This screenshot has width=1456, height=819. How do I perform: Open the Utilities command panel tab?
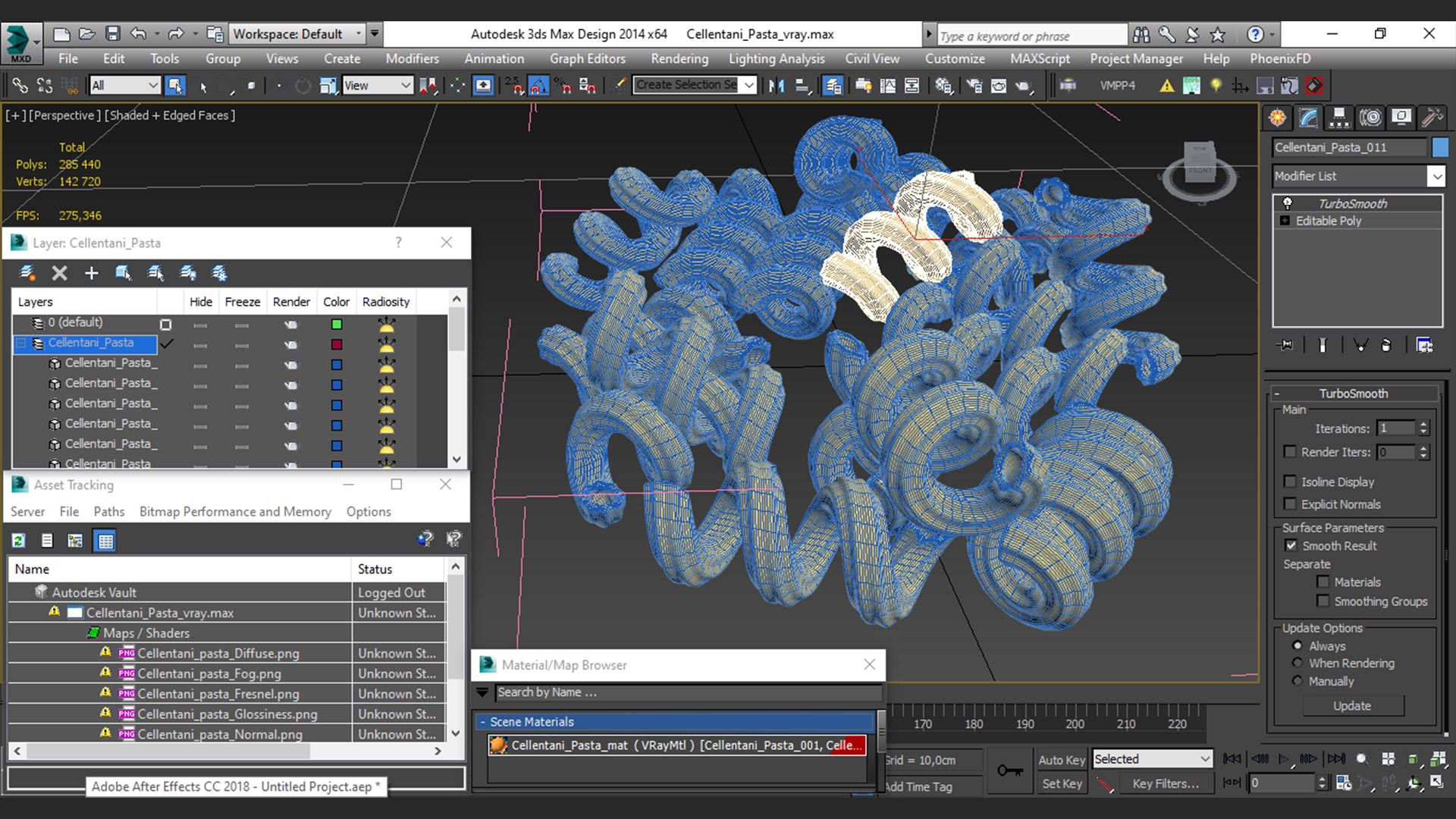(1432, 118)
